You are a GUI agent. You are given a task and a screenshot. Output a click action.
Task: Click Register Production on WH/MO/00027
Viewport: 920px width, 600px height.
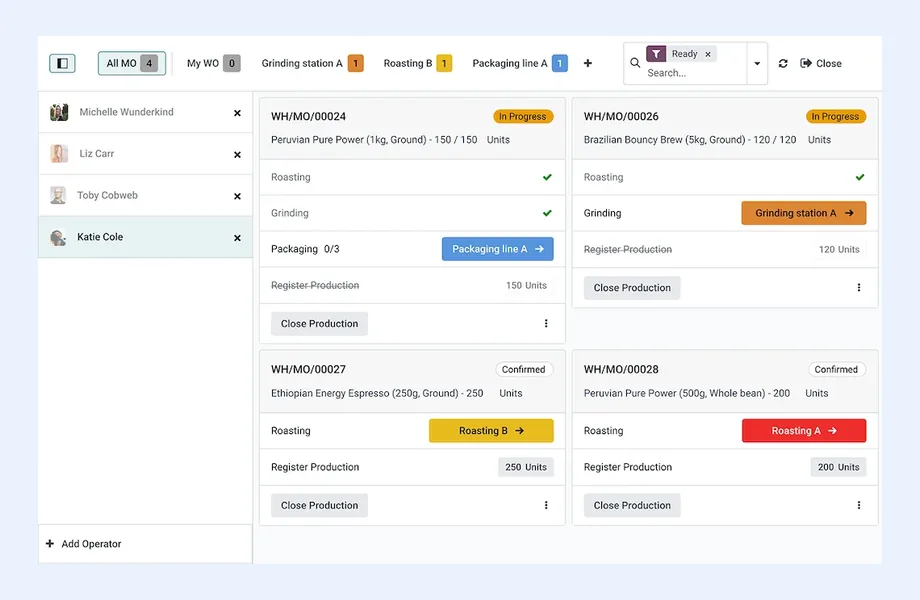315,467
